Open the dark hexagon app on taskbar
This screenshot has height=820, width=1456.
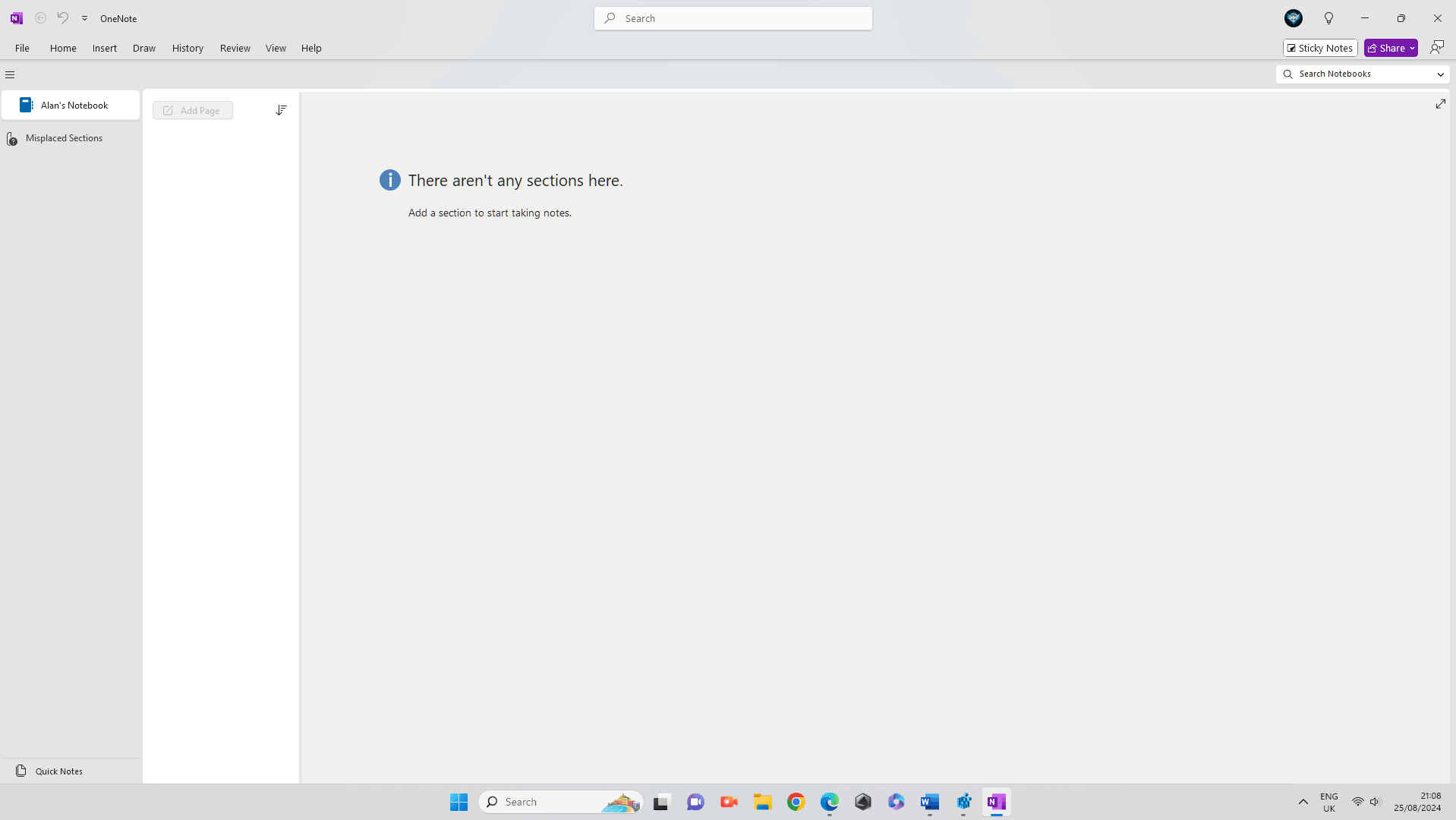pos(863,803)
